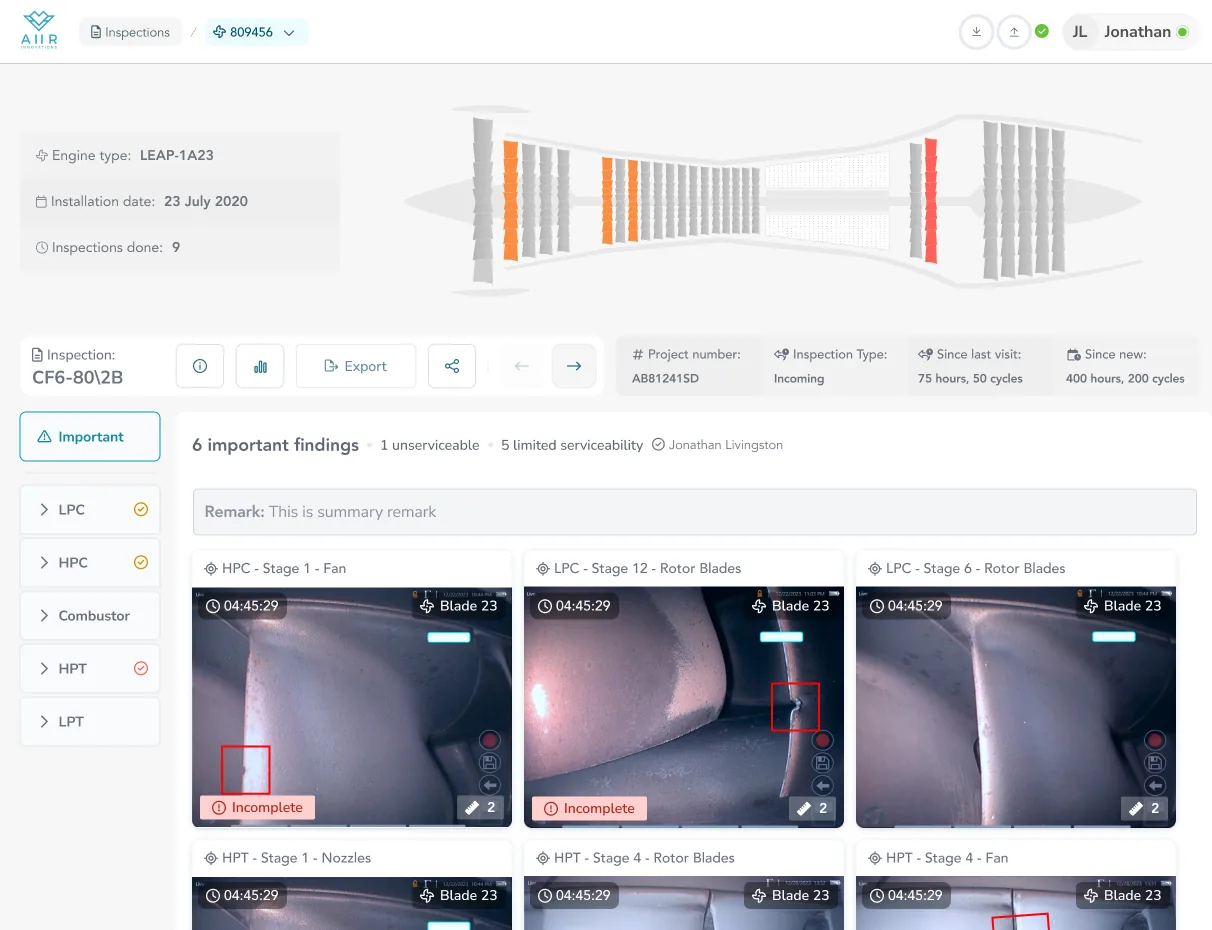
Task: Go to next inspection arrow
Action: (574, 366)
